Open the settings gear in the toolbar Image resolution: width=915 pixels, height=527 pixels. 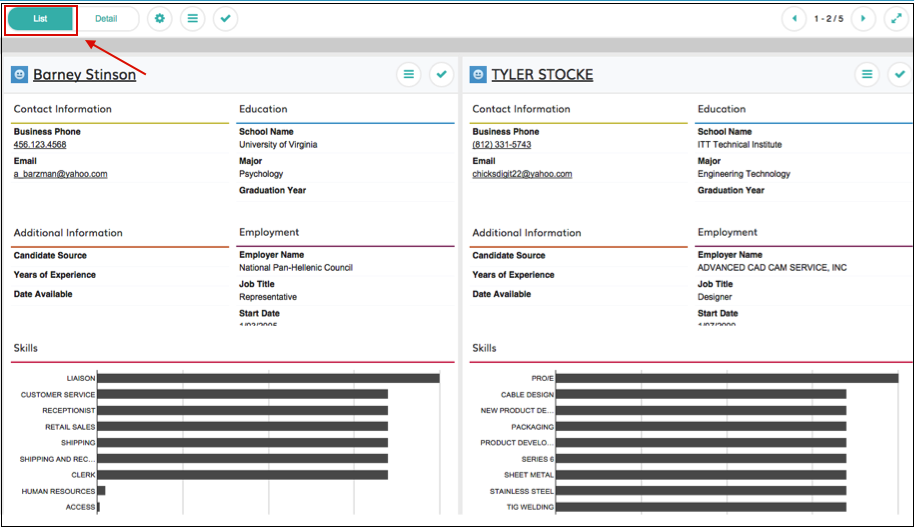159,19
